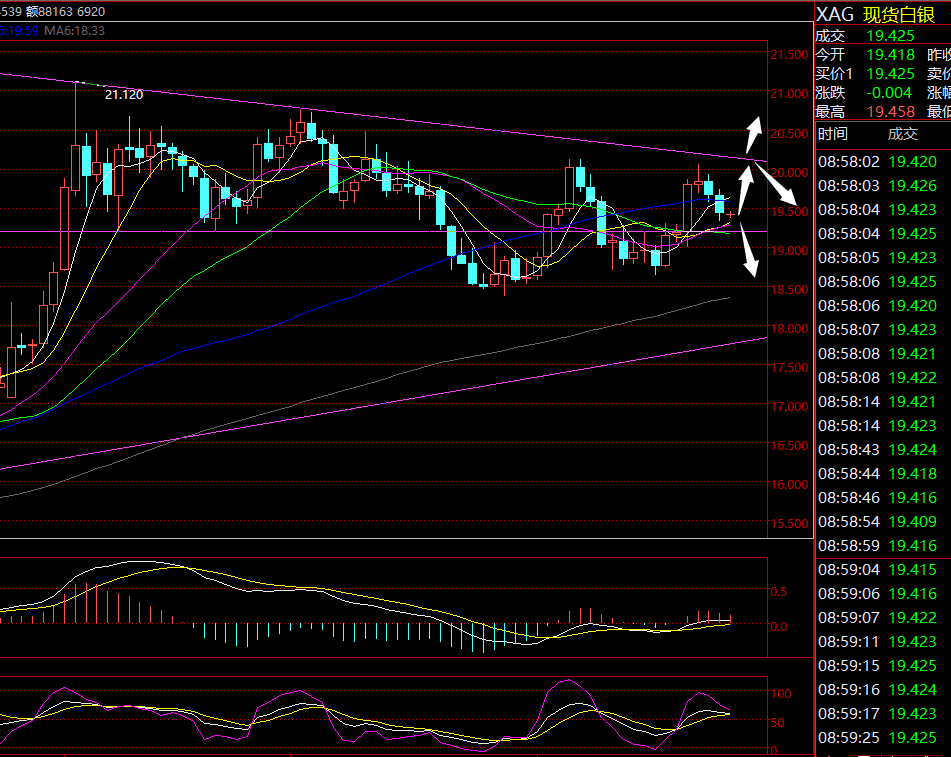Image resolution: width=951 pixels, height=757 pixels.
Task: Click the 21.500 price axis label
Action: tap(789, 55)
